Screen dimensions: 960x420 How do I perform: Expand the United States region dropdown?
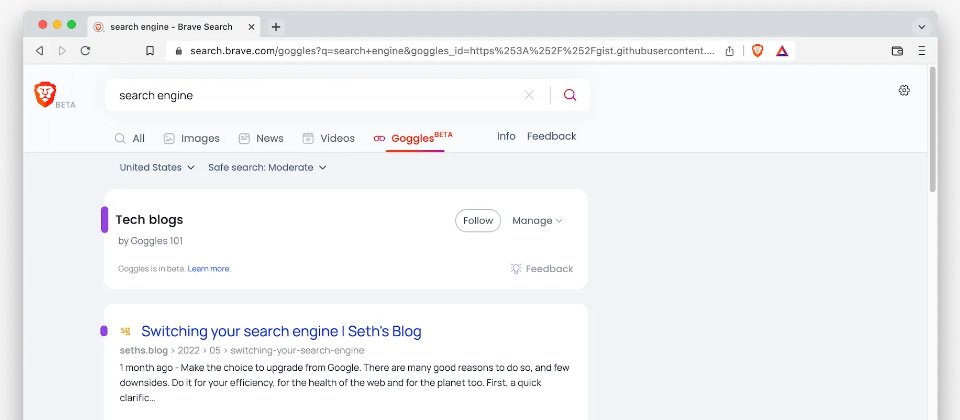point(157,167)
